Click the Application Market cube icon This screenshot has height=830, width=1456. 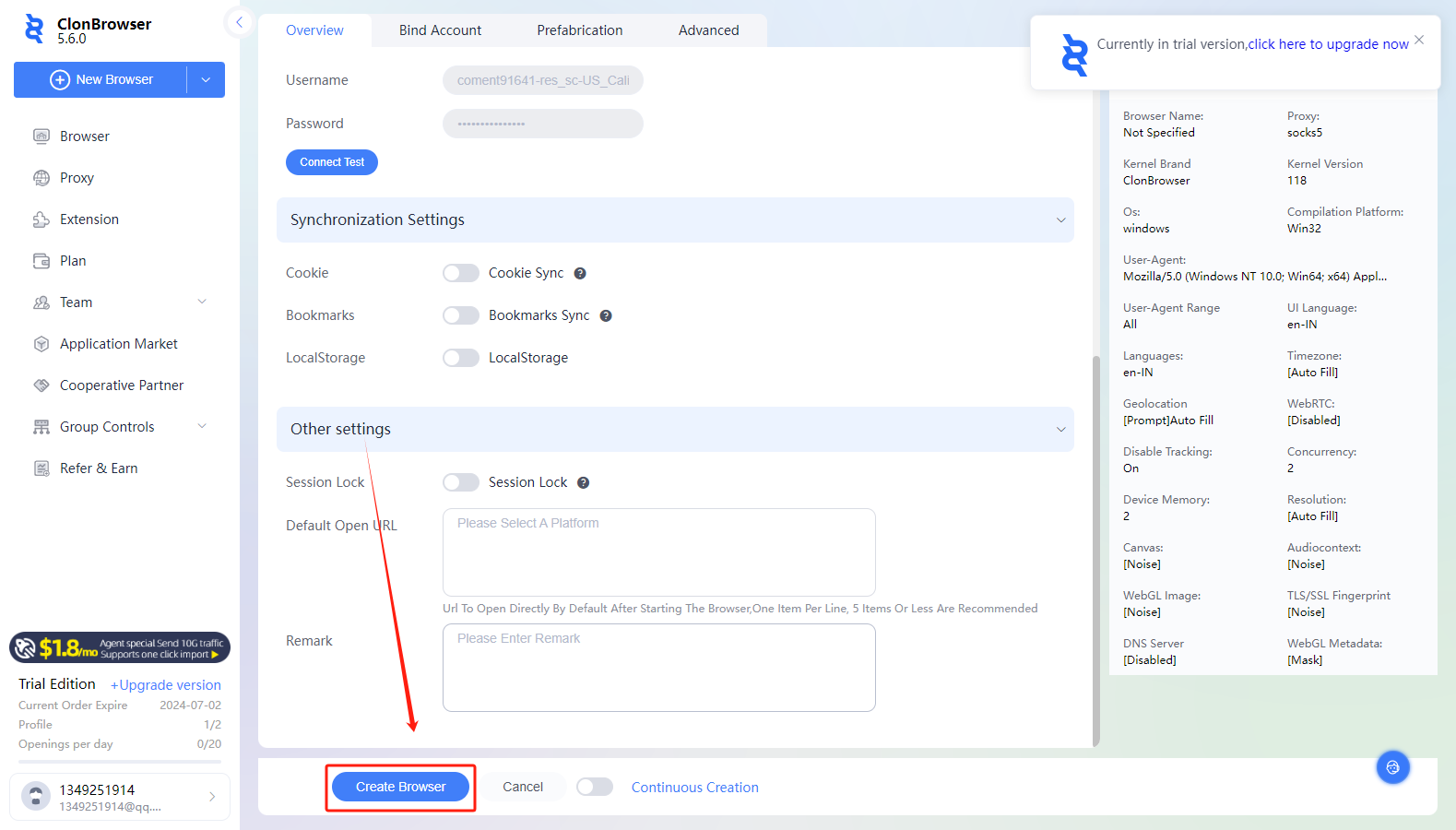tap(41, 344)
